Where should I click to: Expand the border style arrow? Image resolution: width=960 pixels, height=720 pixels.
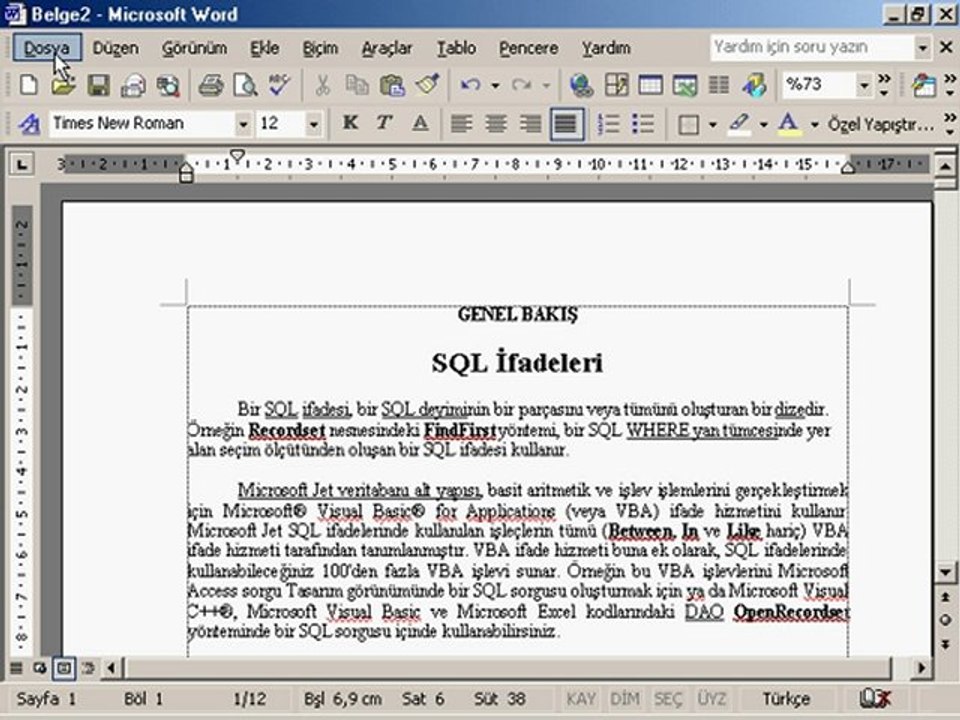[712, 125]
